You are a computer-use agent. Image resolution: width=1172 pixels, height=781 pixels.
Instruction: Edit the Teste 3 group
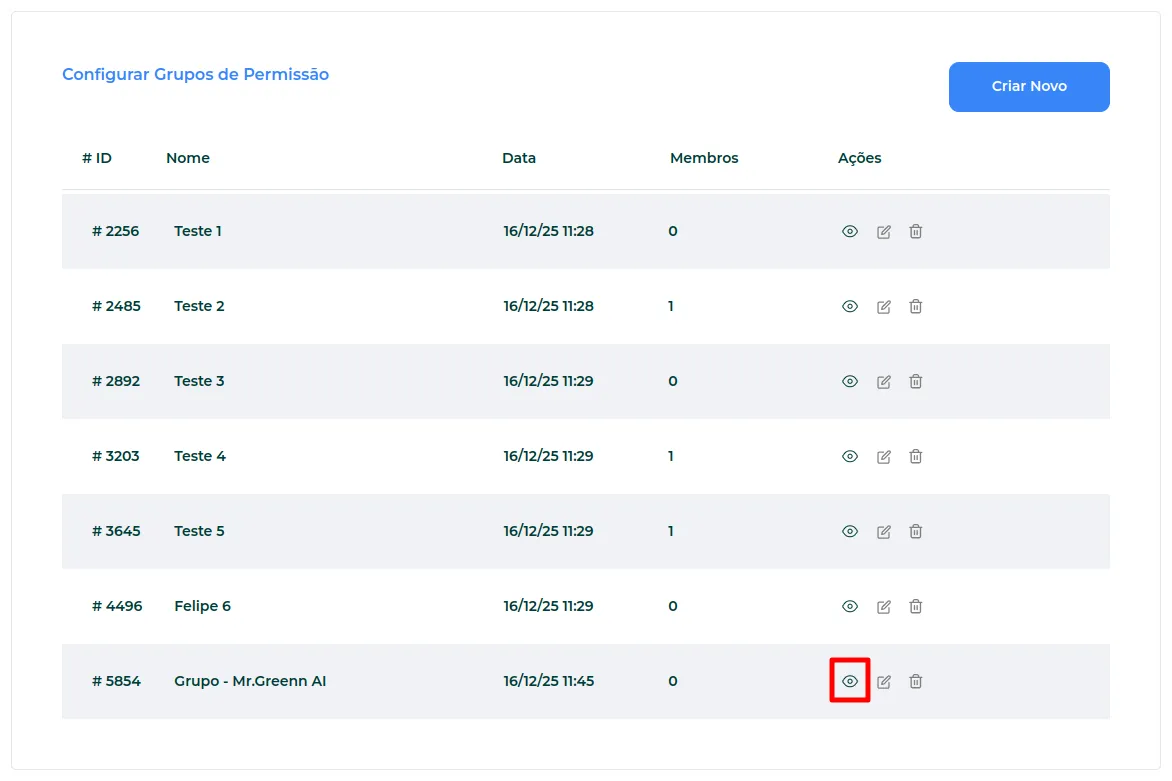(883, 381)
